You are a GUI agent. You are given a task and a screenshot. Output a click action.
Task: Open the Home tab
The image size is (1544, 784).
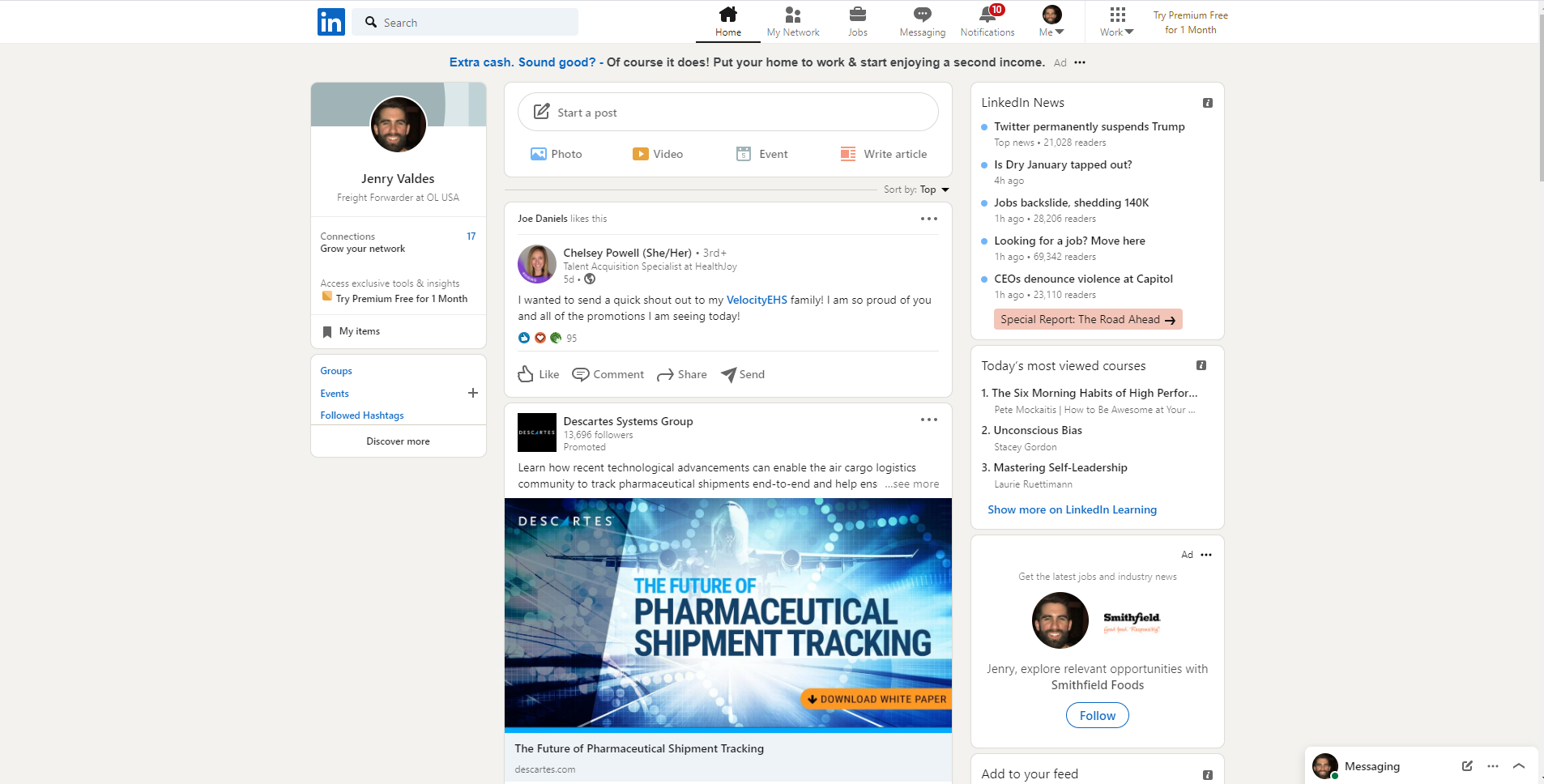coord(728,22)
